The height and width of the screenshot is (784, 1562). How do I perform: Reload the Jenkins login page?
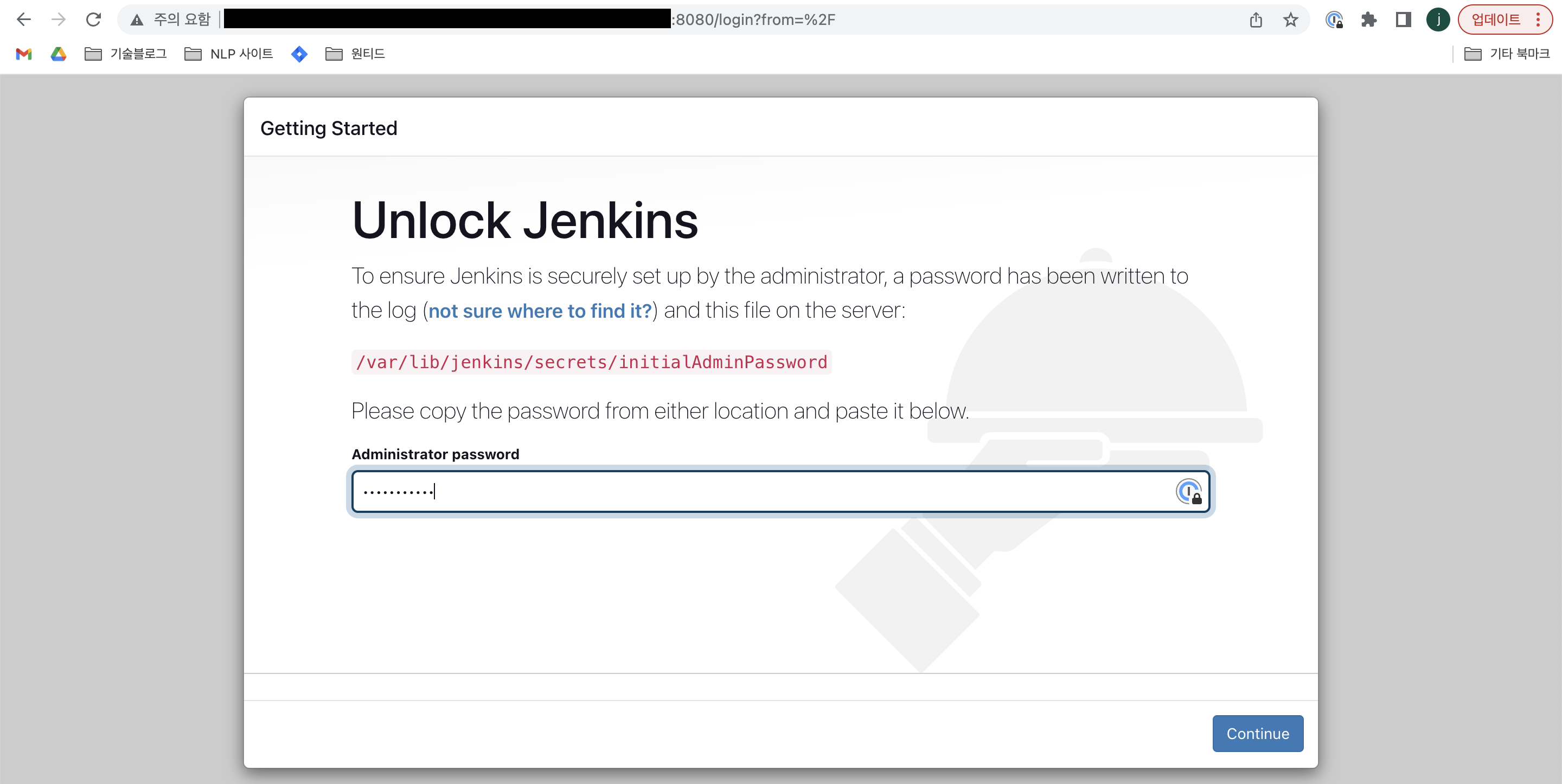93,20
